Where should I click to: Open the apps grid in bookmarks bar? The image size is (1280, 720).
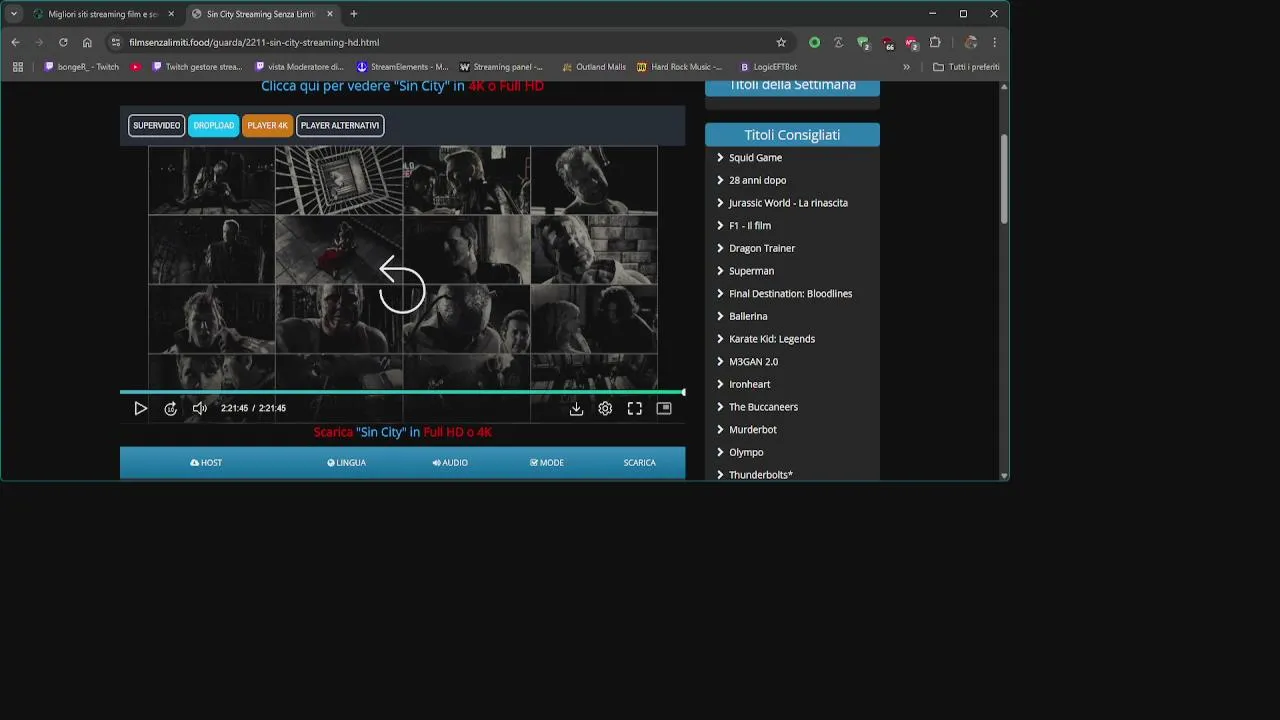click(17, 67)
